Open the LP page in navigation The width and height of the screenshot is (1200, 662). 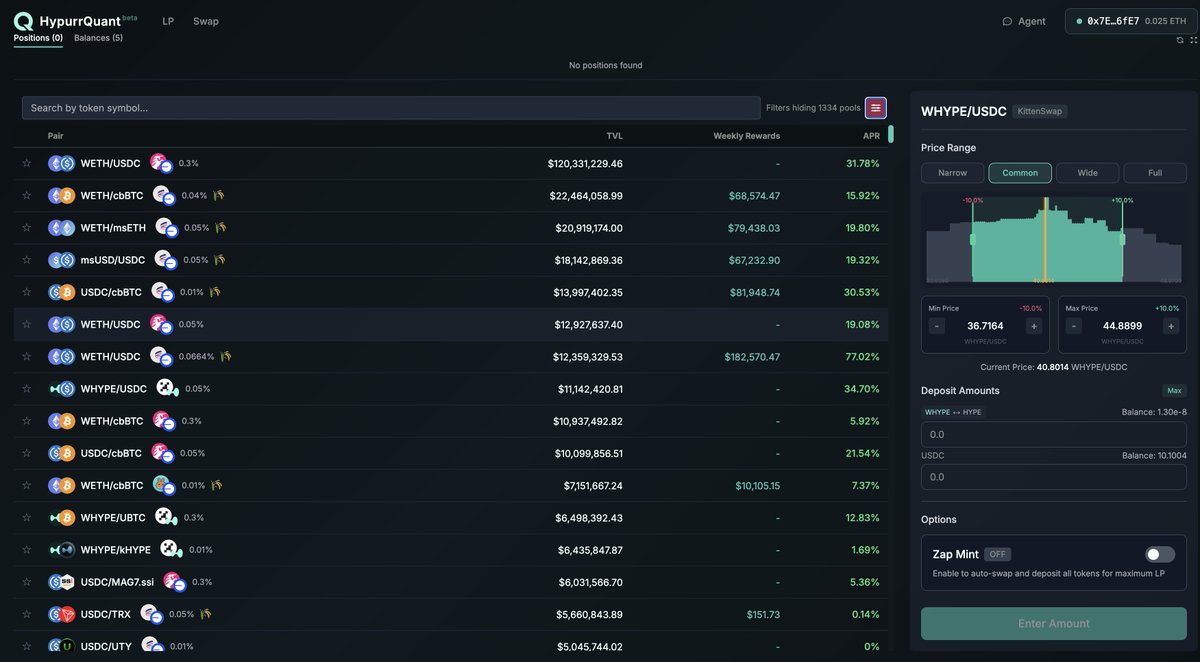168,21
